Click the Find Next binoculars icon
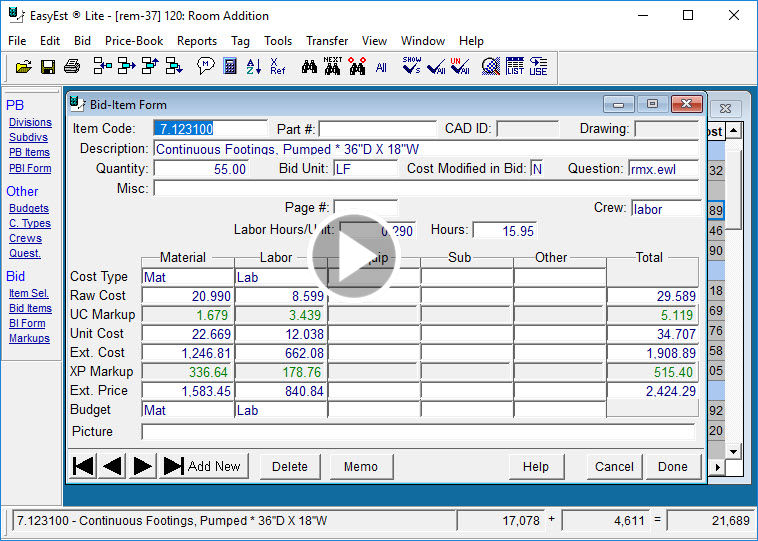This screenshot has width=758, height=541. [333, 67]
